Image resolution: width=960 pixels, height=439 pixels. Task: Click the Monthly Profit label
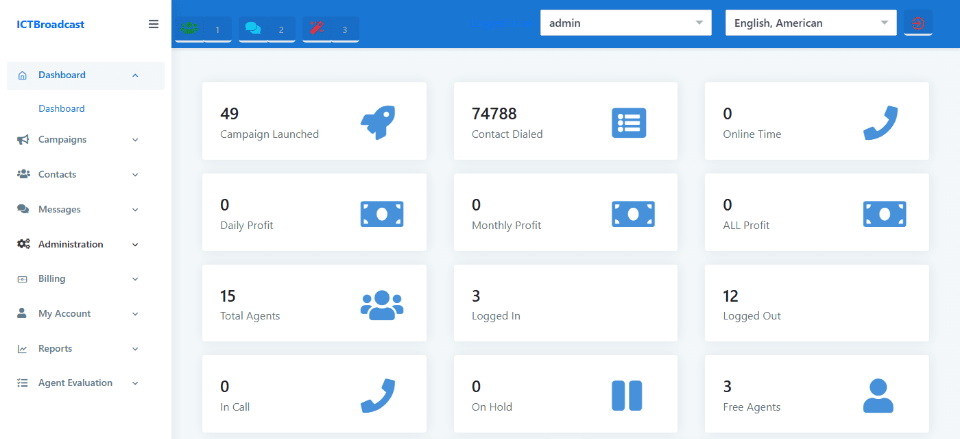click(x=506, y=225)
